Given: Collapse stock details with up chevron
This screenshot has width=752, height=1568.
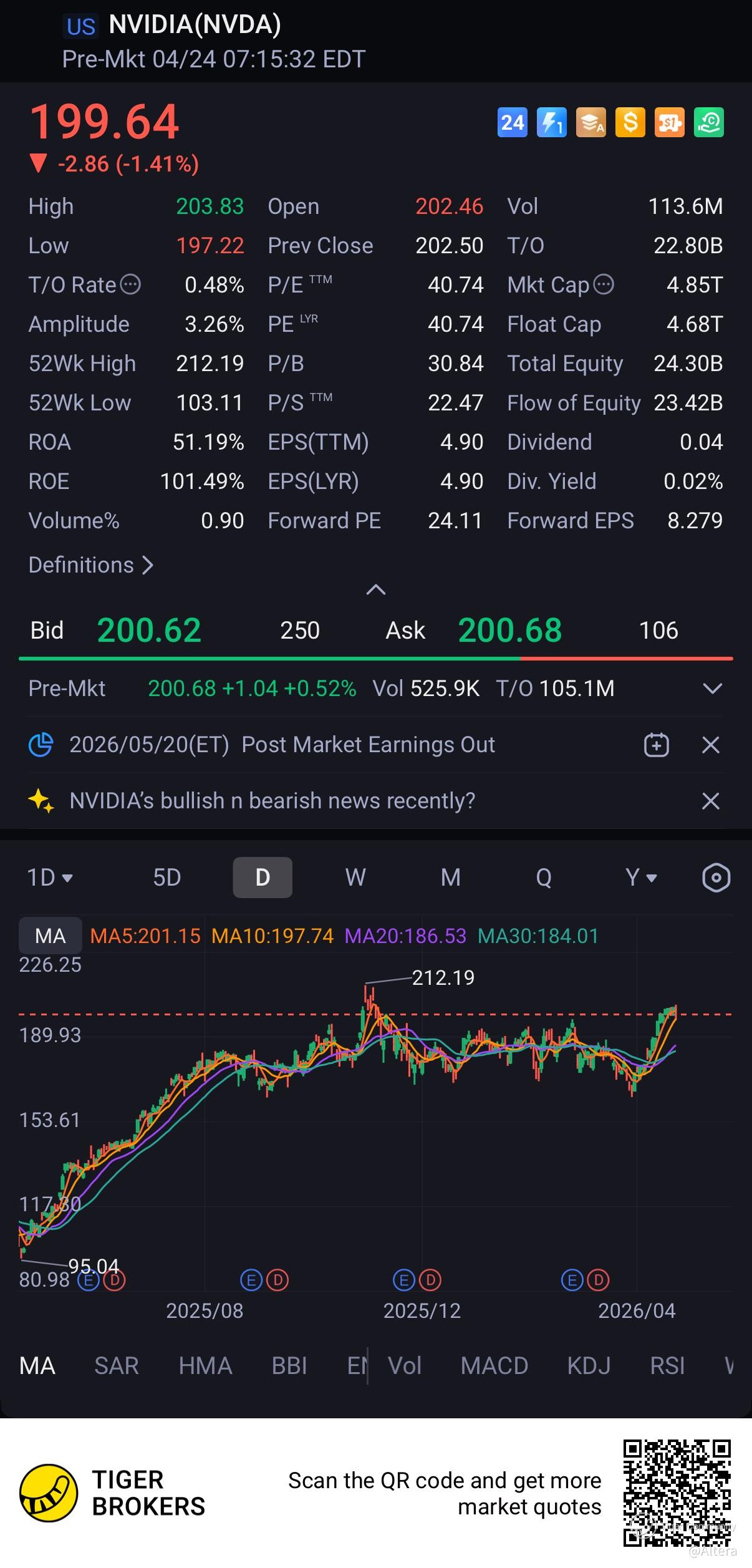Looking at the screenshot, I should point(375,589).
